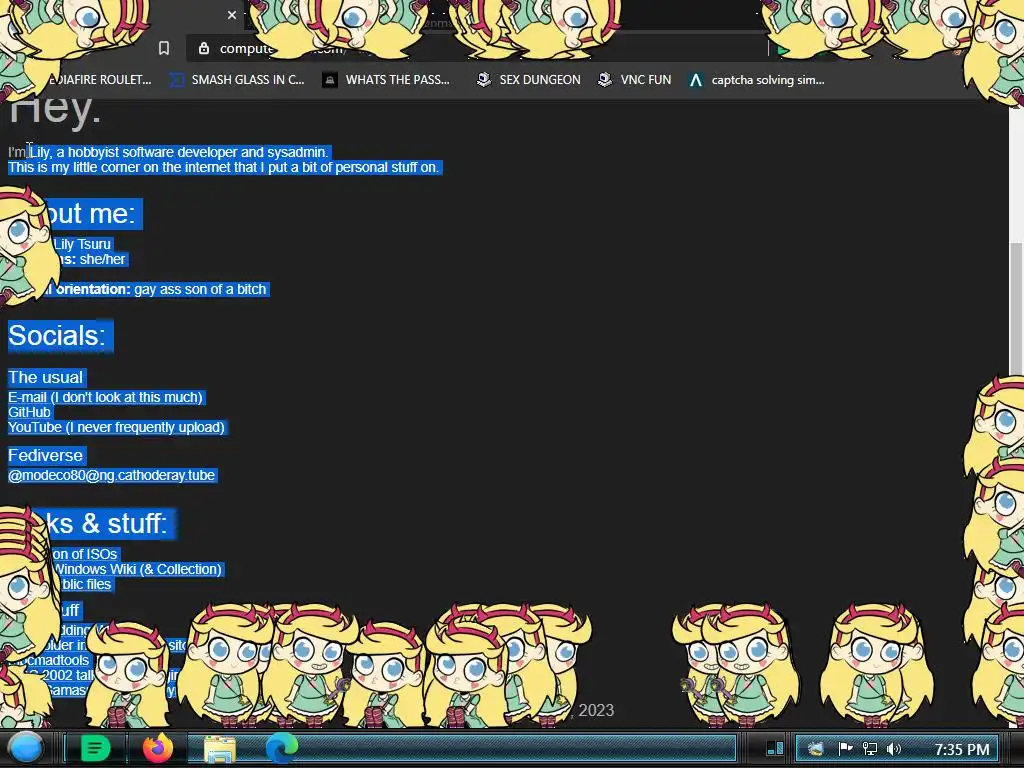Click the lock site-info icon in address bar

[x=204, y=48]
